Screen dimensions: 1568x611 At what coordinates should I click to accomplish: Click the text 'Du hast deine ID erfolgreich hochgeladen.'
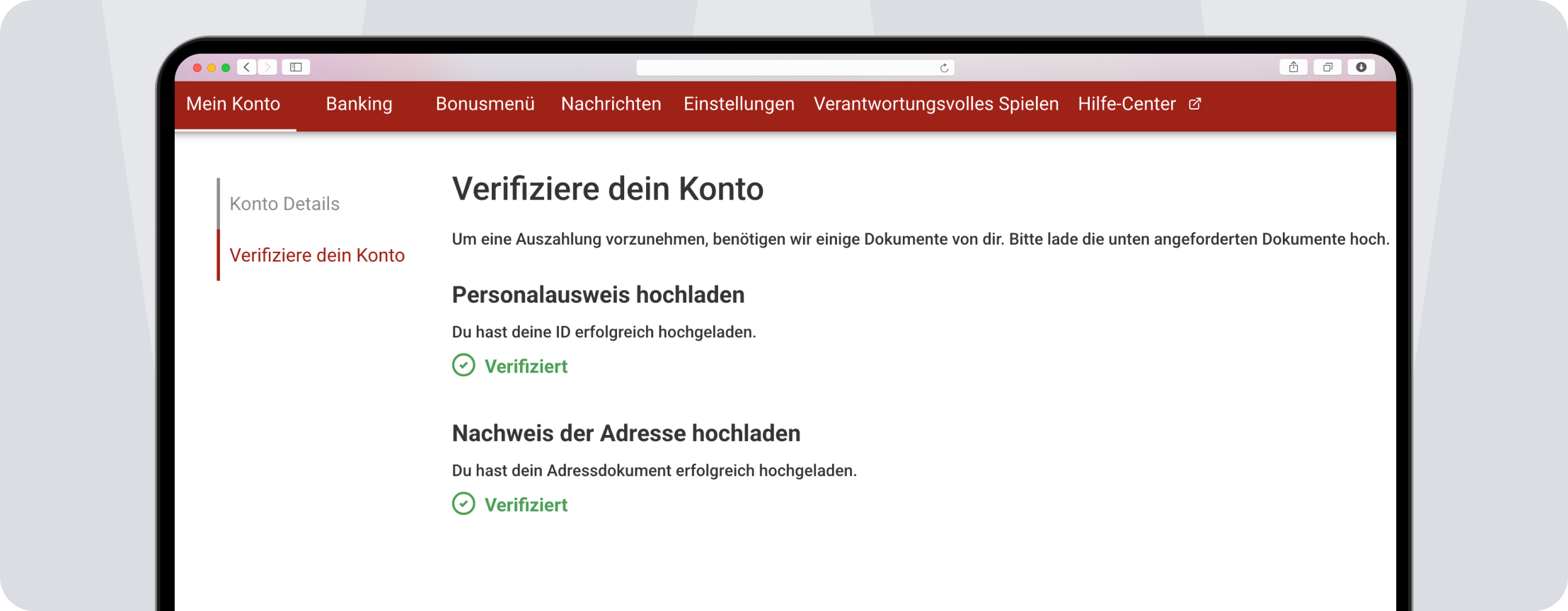pos(604,332)
